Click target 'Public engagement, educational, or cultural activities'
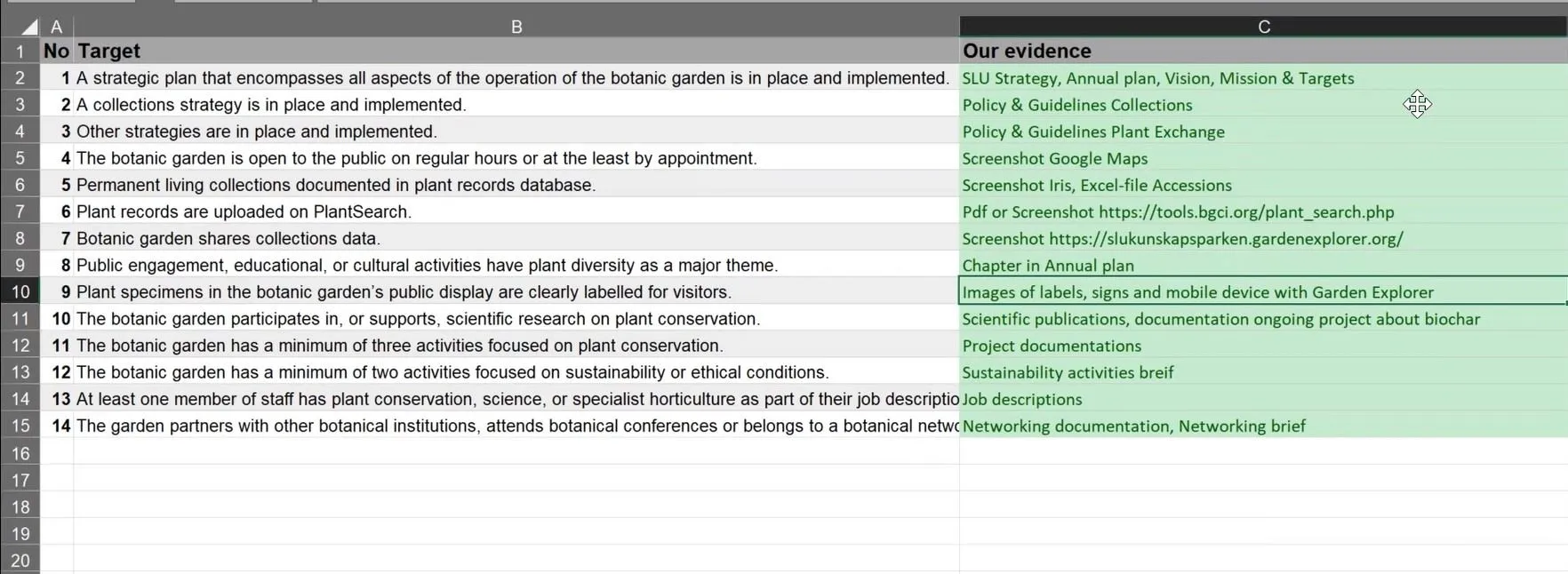The width and height of the screenshot is (1568, 574). click(x=516, y=265)
